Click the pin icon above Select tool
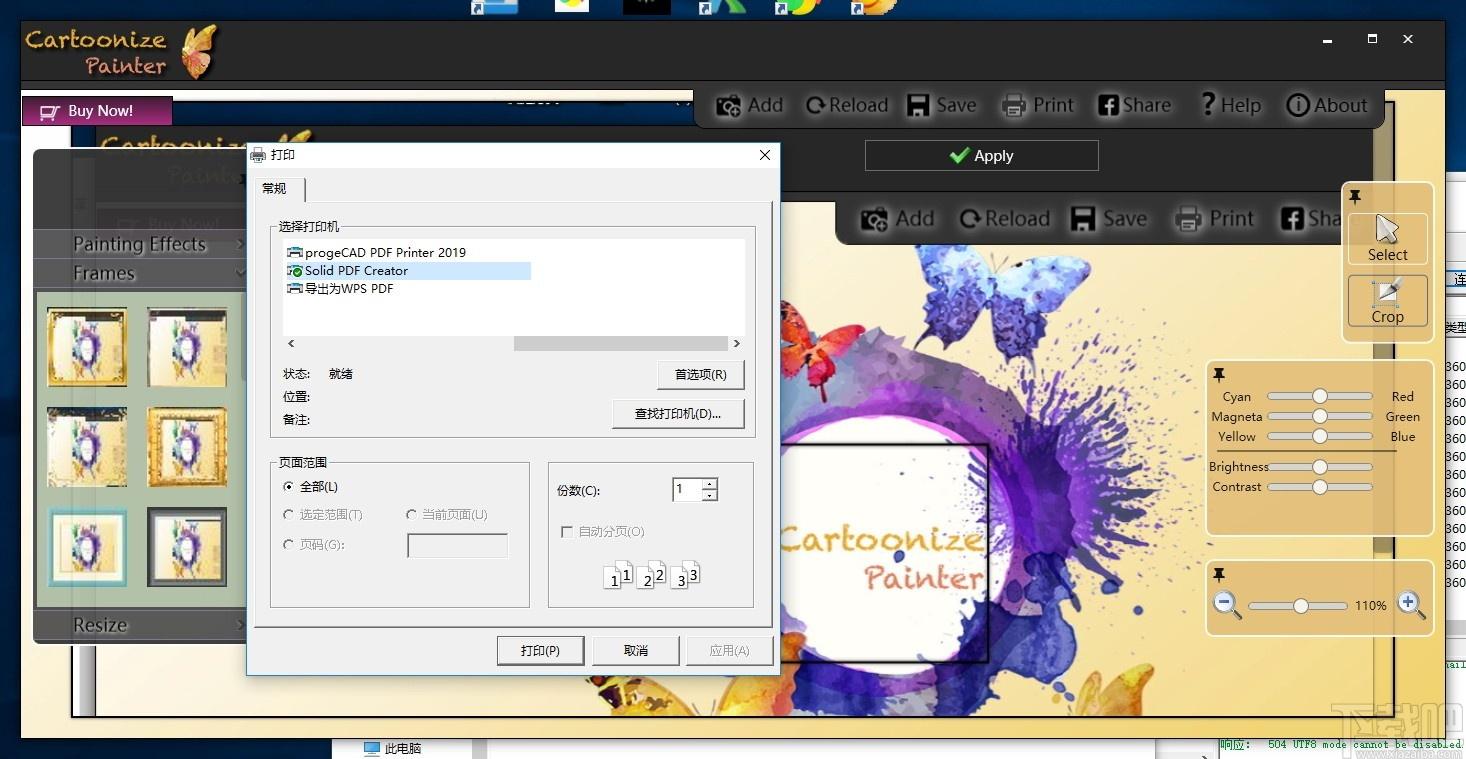The width and height of the screenshot is (1466, 759). tap(1355, 196)
